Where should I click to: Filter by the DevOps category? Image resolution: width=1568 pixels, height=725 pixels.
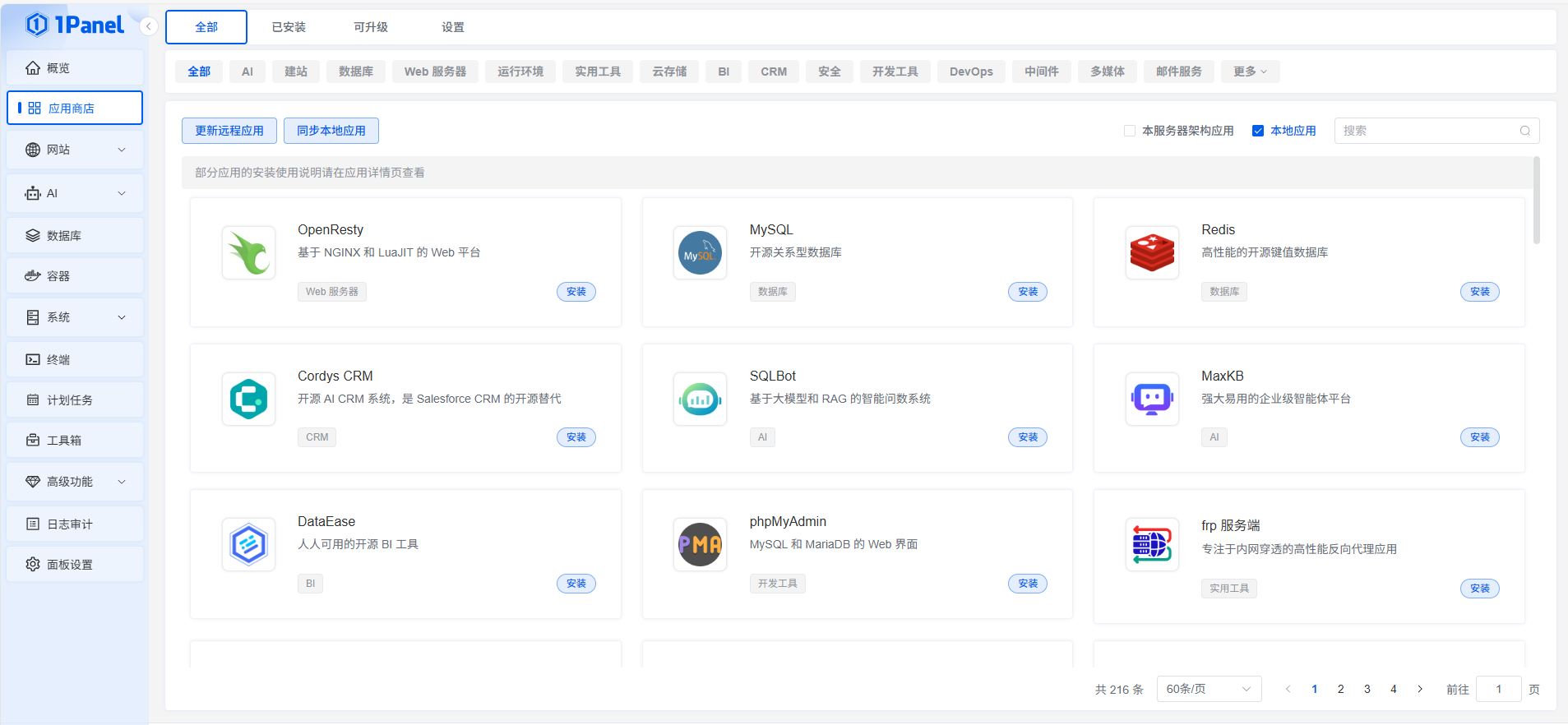pos(971,72)
